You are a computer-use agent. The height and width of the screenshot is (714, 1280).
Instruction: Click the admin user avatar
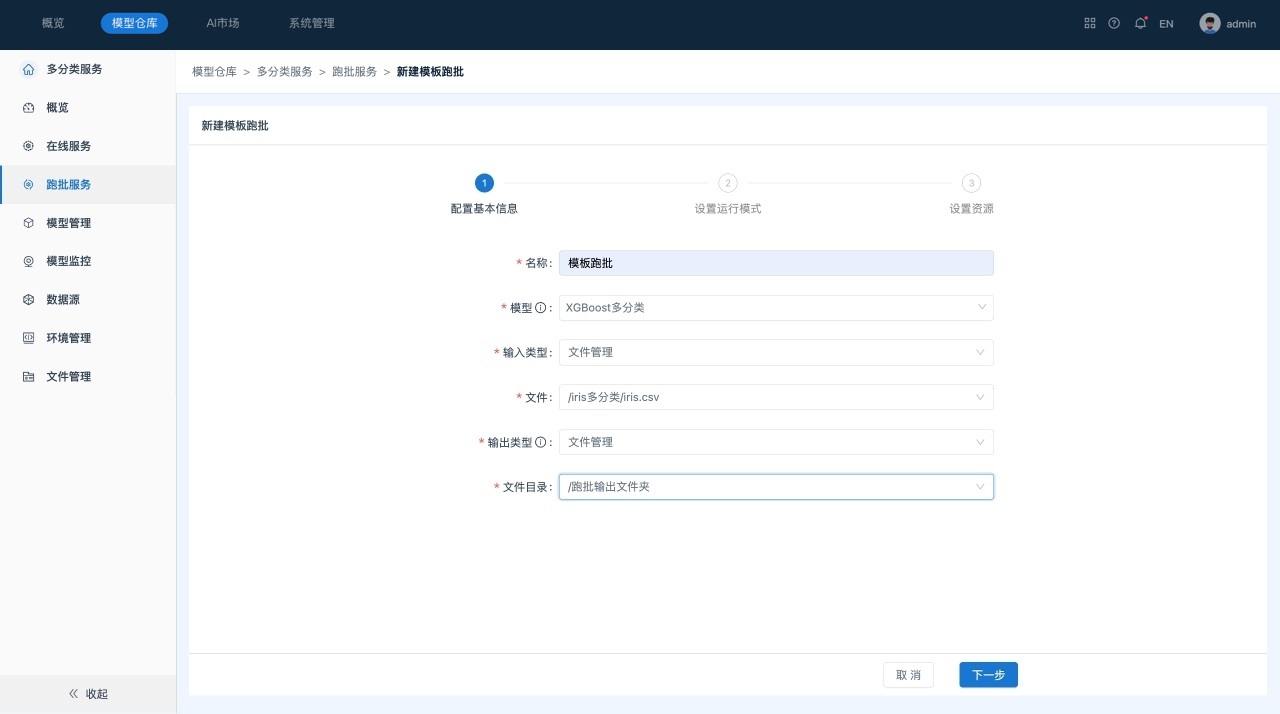pos(1210,23)
